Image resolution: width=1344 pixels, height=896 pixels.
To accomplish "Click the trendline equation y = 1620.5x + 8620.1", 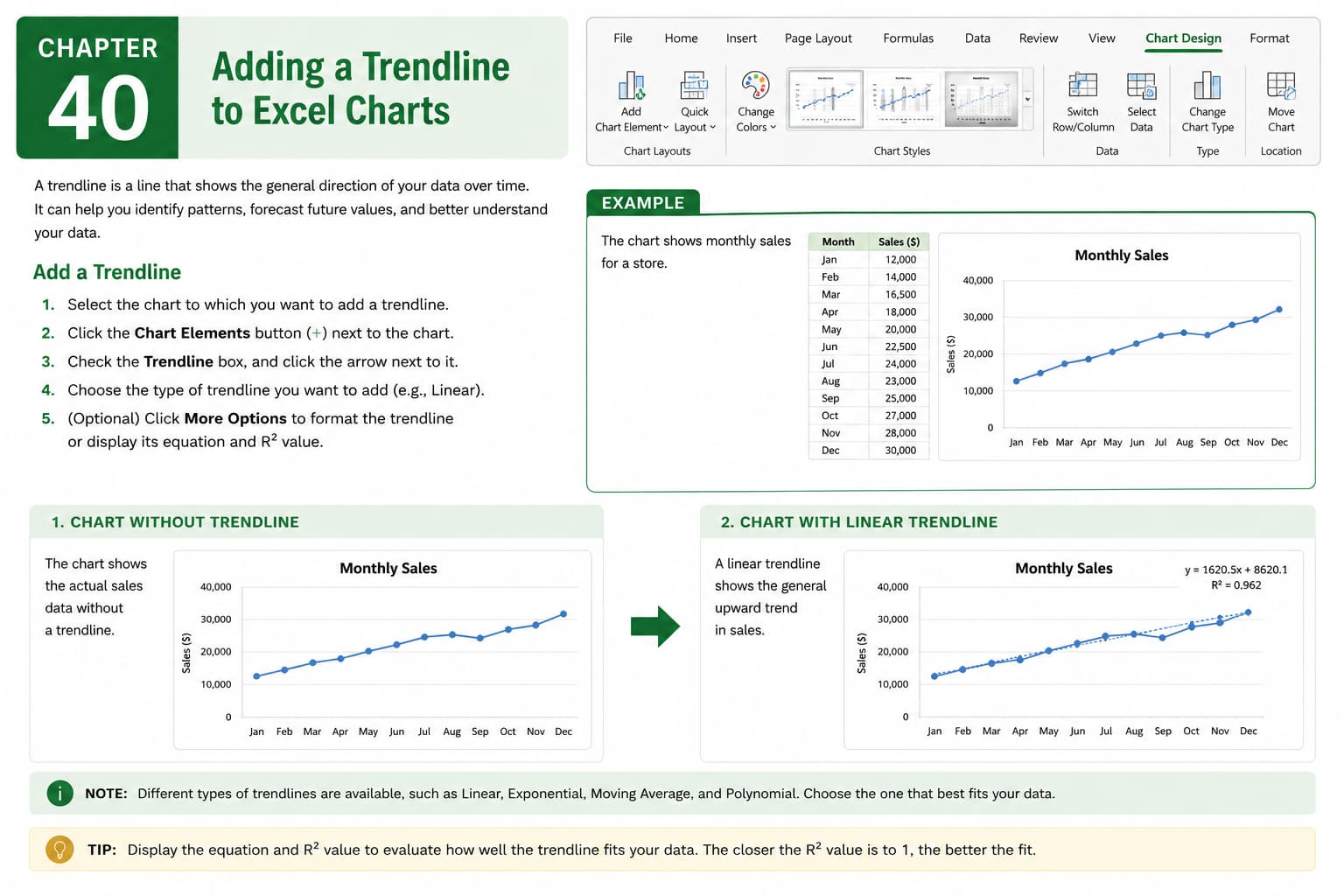I will coord(1235,570).
